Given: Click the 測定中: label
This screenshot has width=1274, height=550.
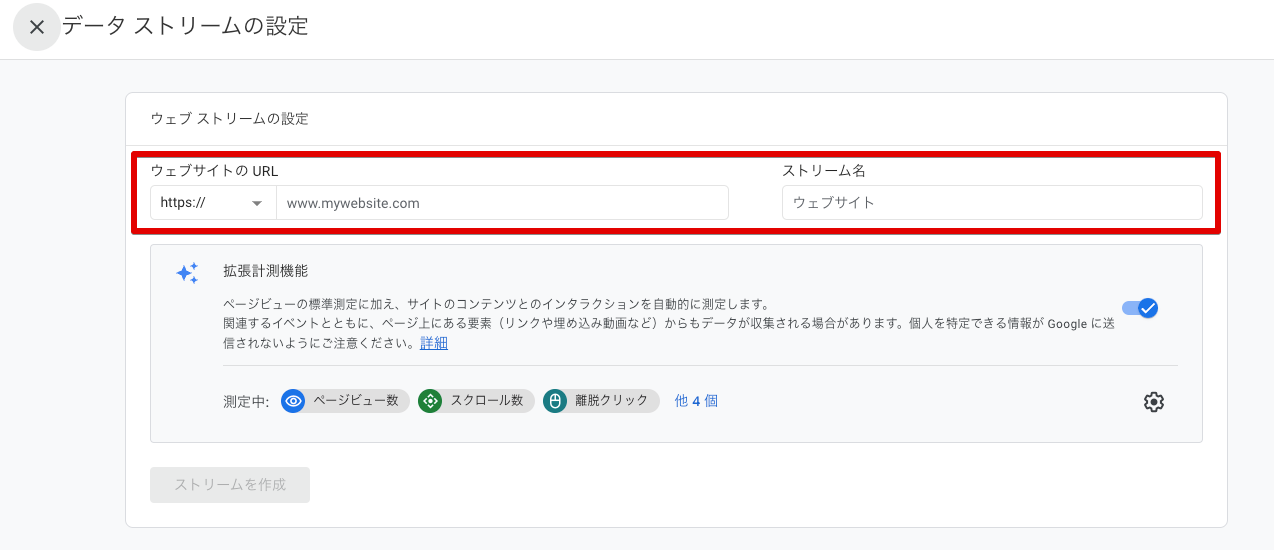Looking at the screenshot, I should [246, 402].
